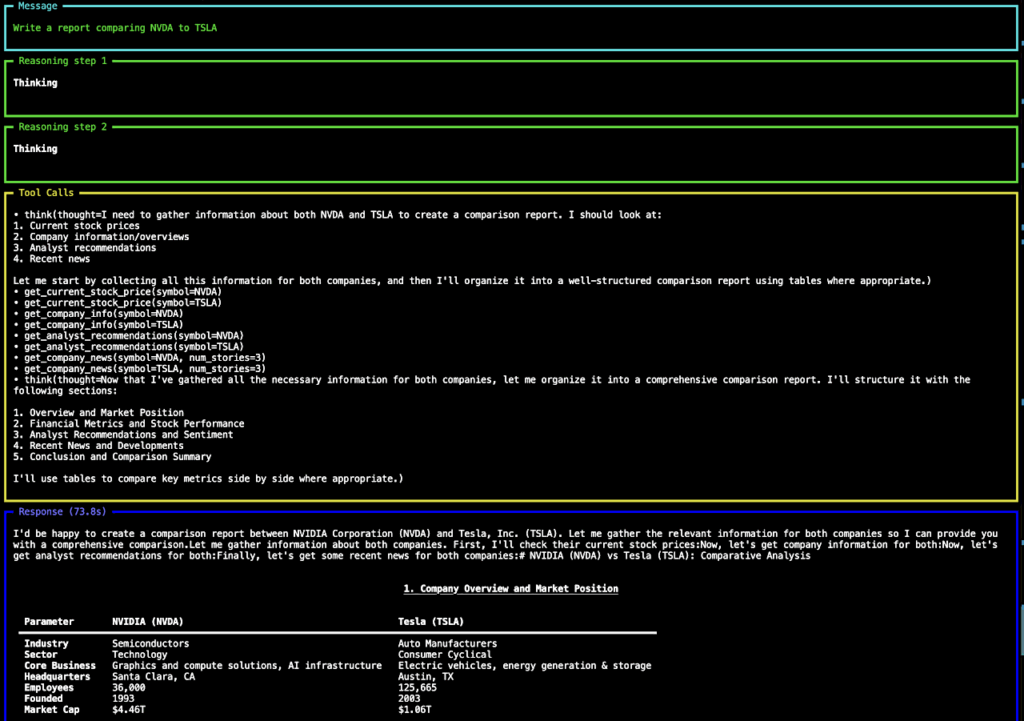Click the 'Headquarters' row label
The image size is (1024, 721).
pyautogui.click(x=57, y=677)
